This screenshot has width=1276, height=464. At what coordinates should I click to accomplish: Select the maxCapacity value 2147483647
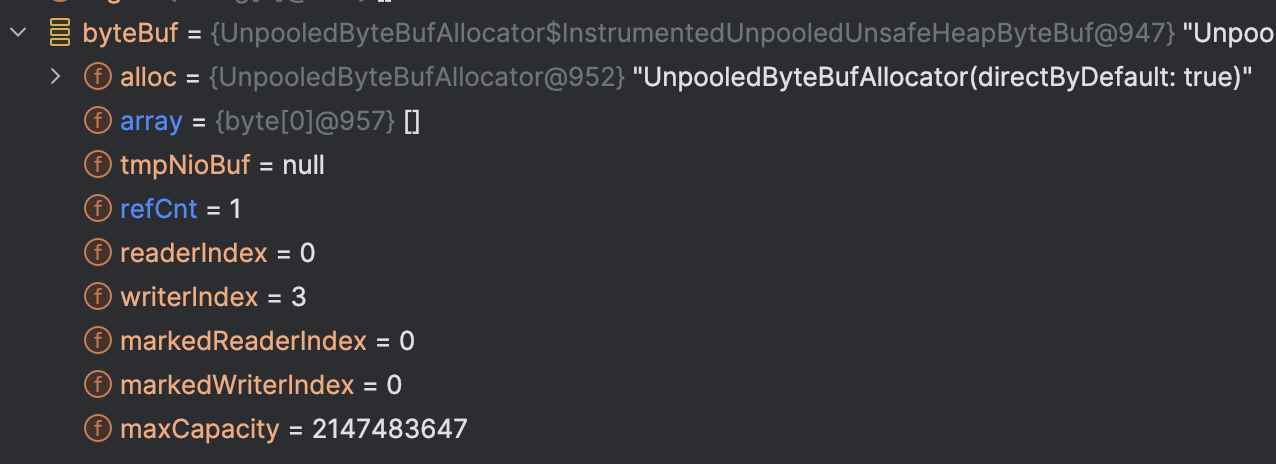tap(390, 429)
